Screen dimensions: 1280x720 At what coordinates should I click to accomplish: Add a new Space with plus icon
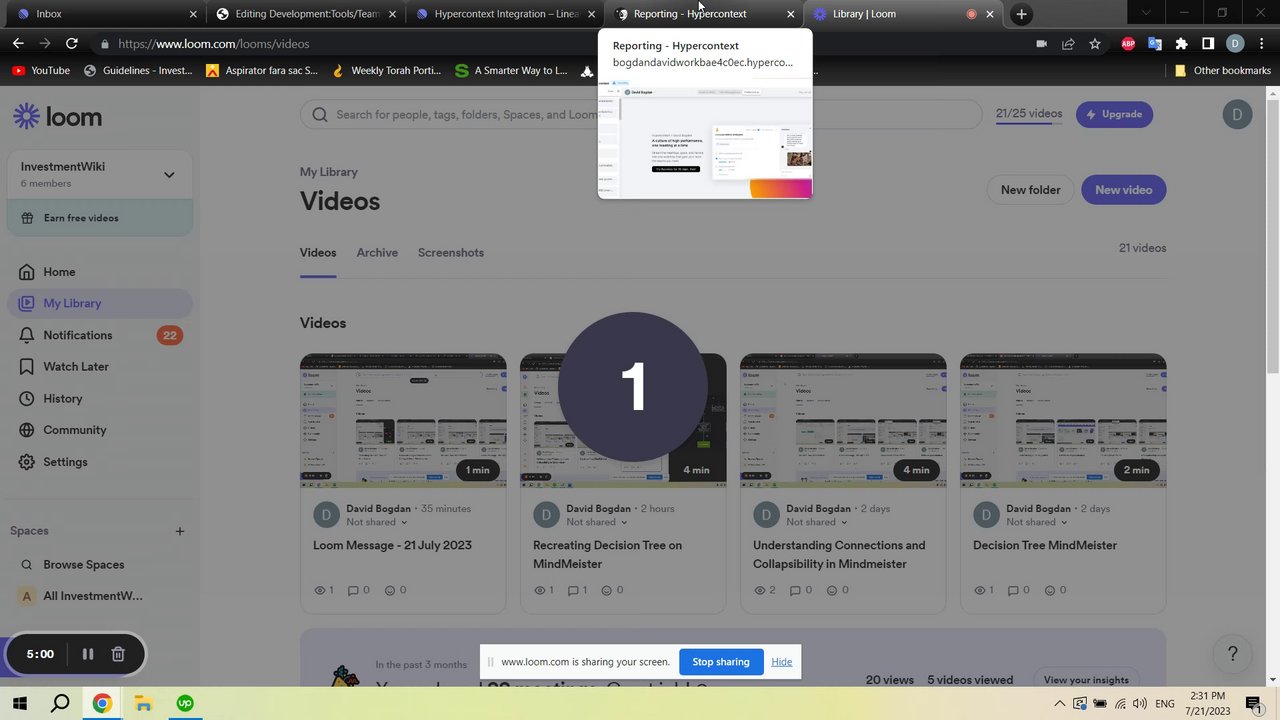pos(180,531)
